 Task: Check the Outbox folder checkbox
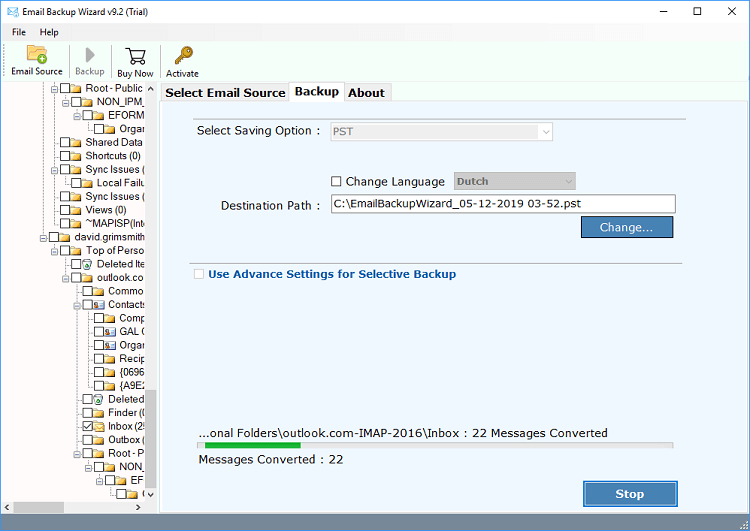(88, 440)
